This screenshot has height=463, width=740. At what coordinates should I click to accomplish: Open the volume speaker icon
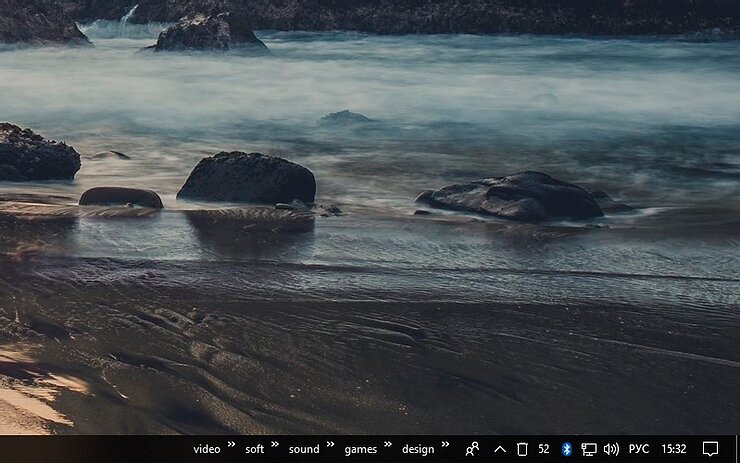pyautogui.click(x=611, y=449)
